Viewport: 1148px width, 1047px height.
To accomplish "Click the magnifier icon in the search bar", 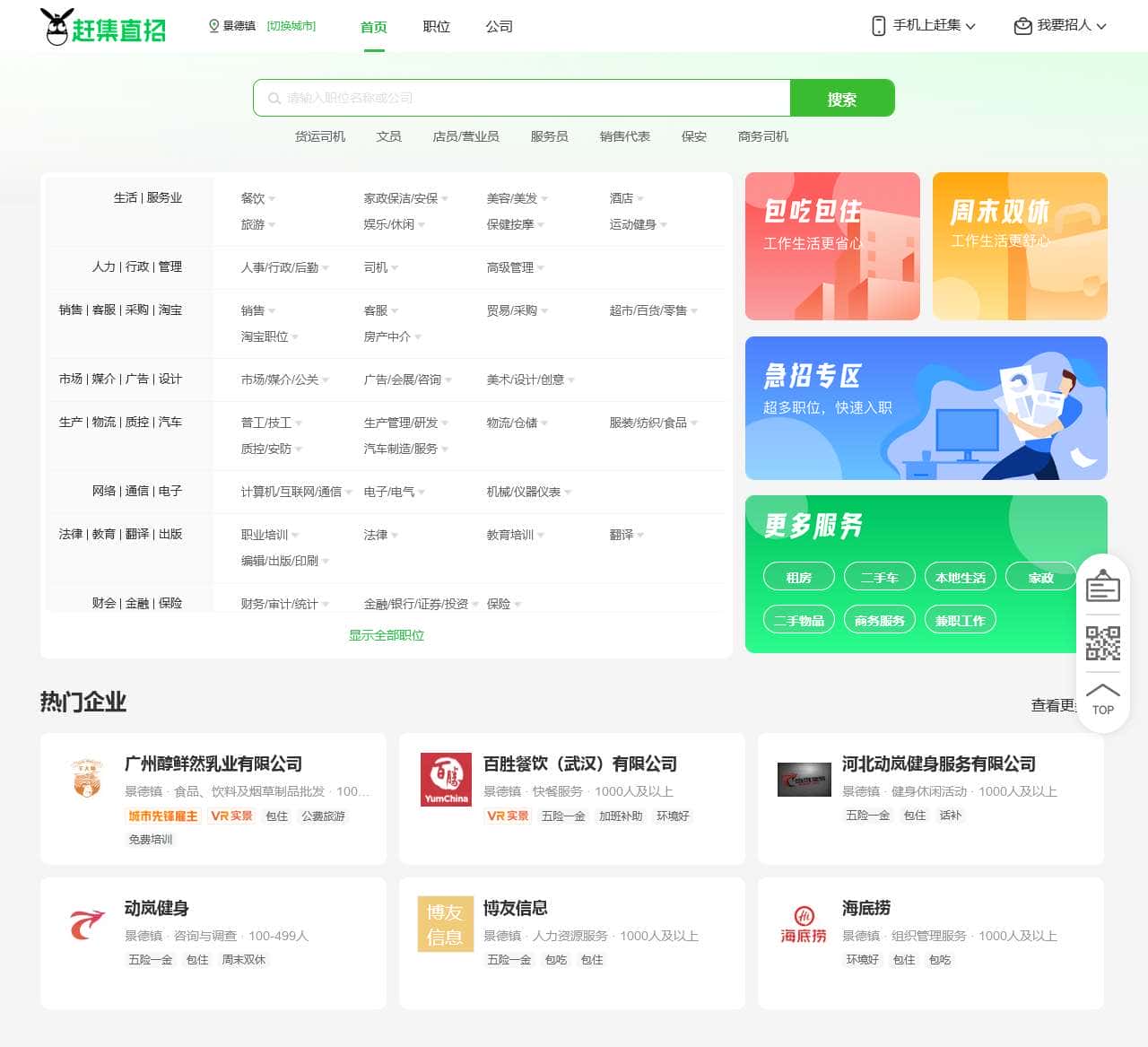I will [x=273, y=98].
